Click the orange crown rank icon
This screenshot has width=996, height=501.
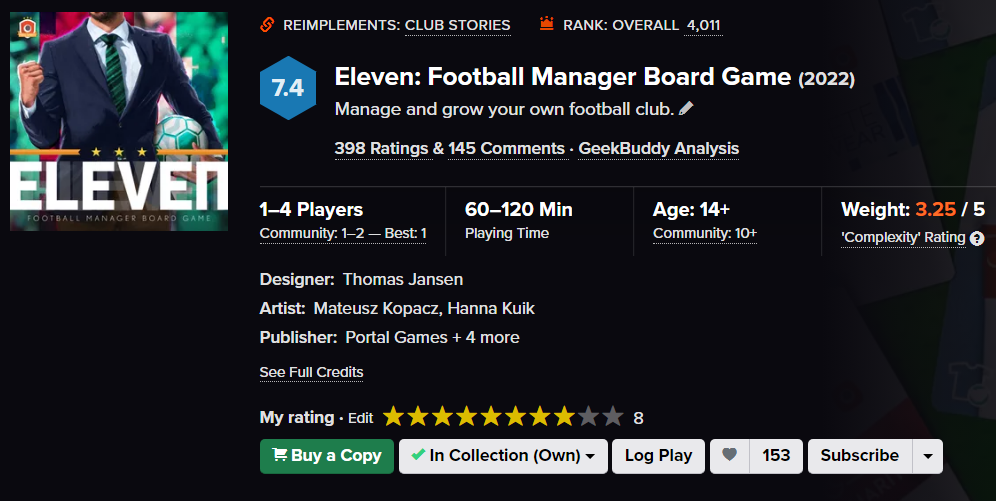coord(546,24)
